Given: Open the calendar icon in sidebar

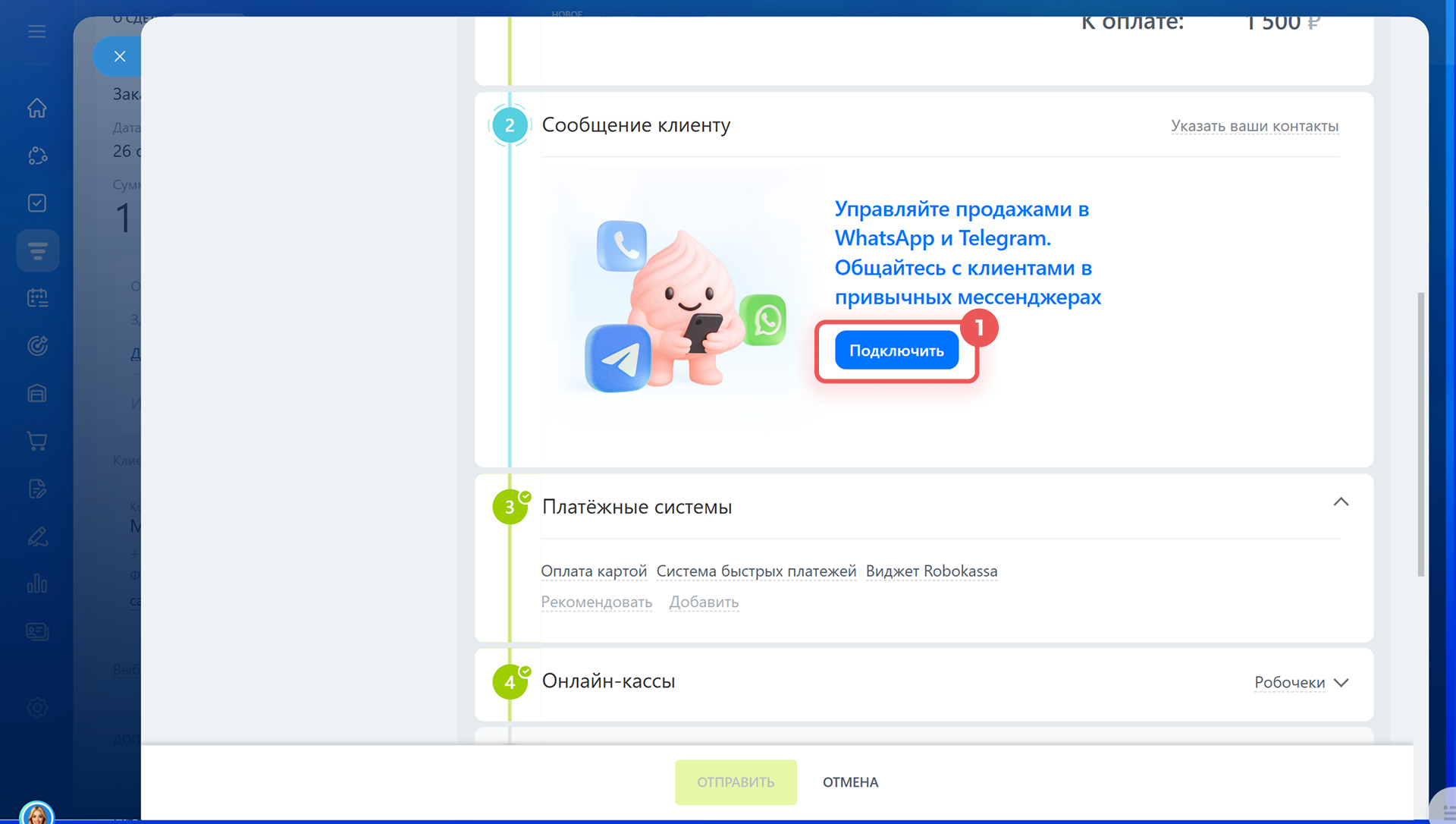Looking at the screenshot, I should click(36, 297).
